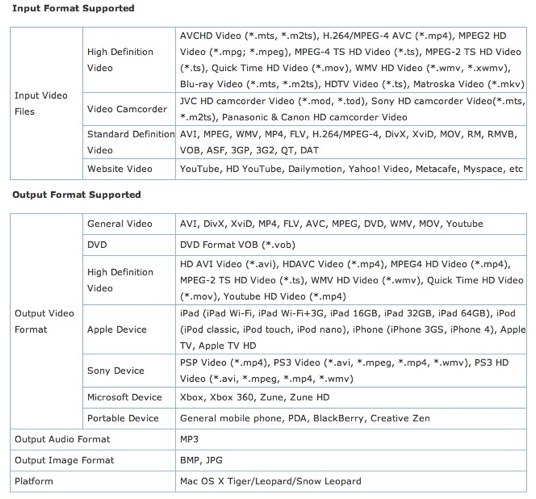The image size is (536, 499).
Task: Select the output 'High Definition Video' label cell
Action: [129, 280]
